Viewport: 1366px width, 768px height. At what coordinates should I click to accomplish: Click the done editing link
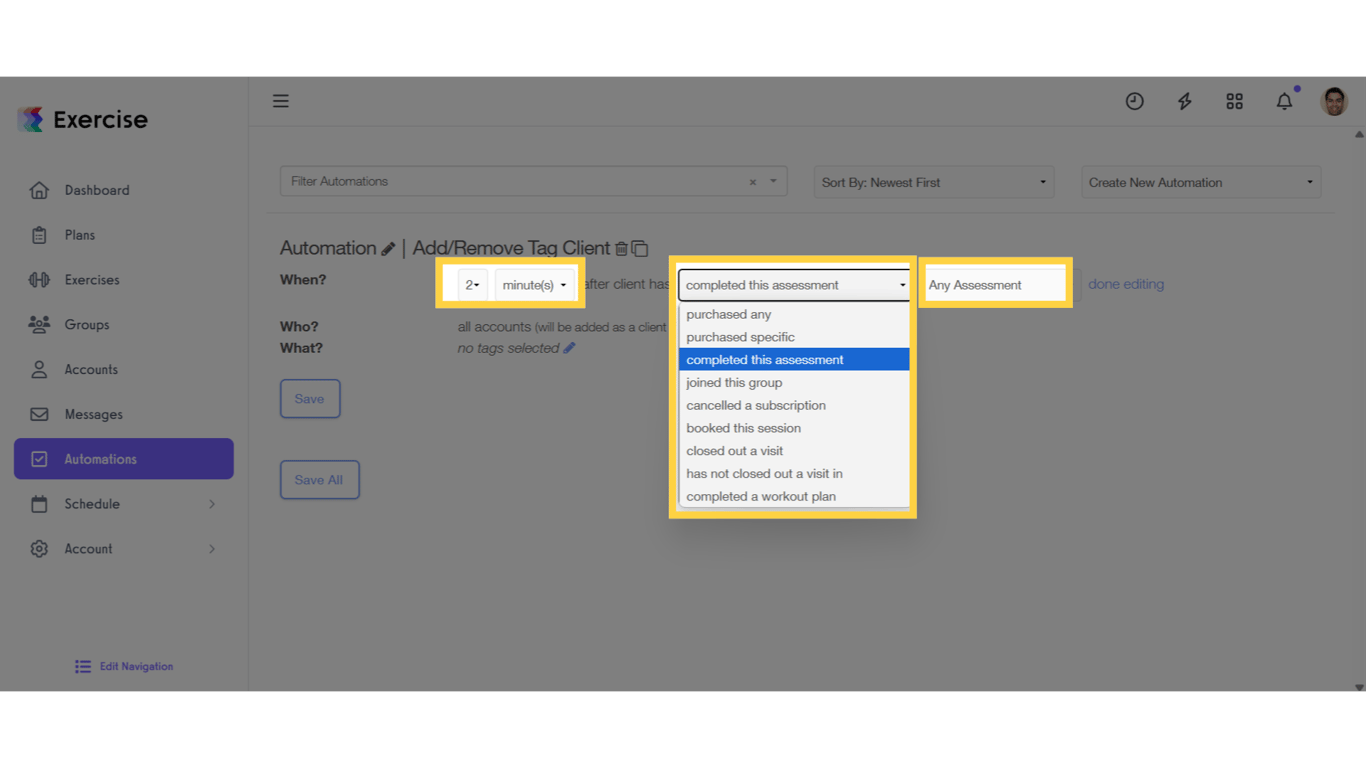(1126, 284)
